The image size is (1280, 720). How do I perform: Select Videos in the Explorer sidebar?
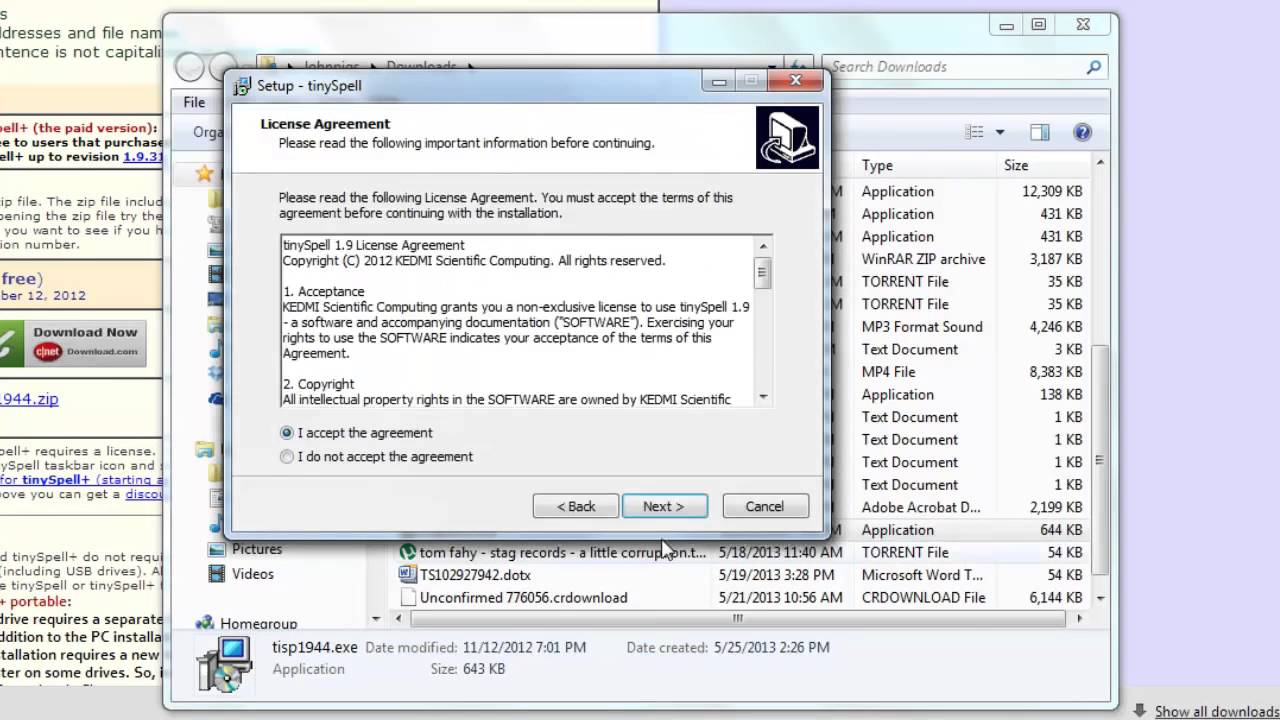pos(253,574)
